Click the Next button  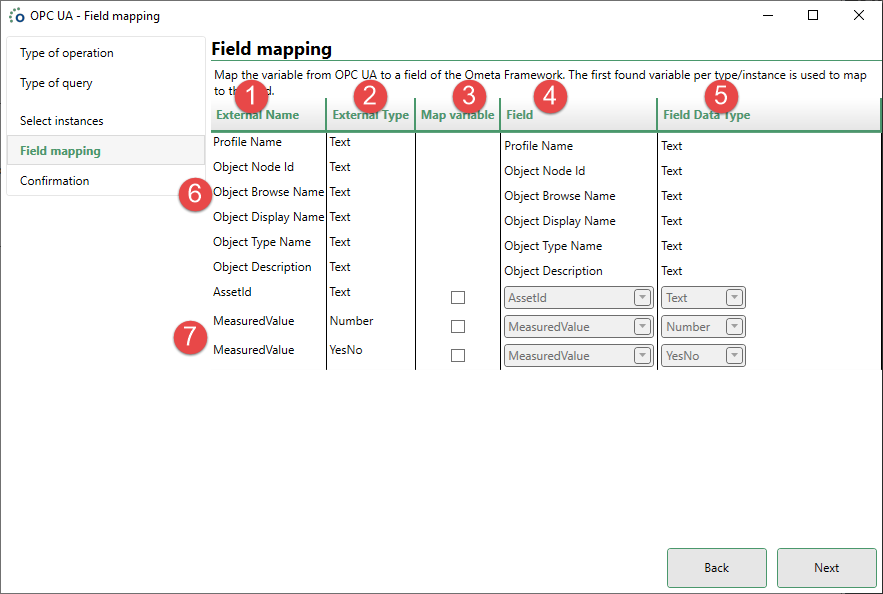point(826,568)
